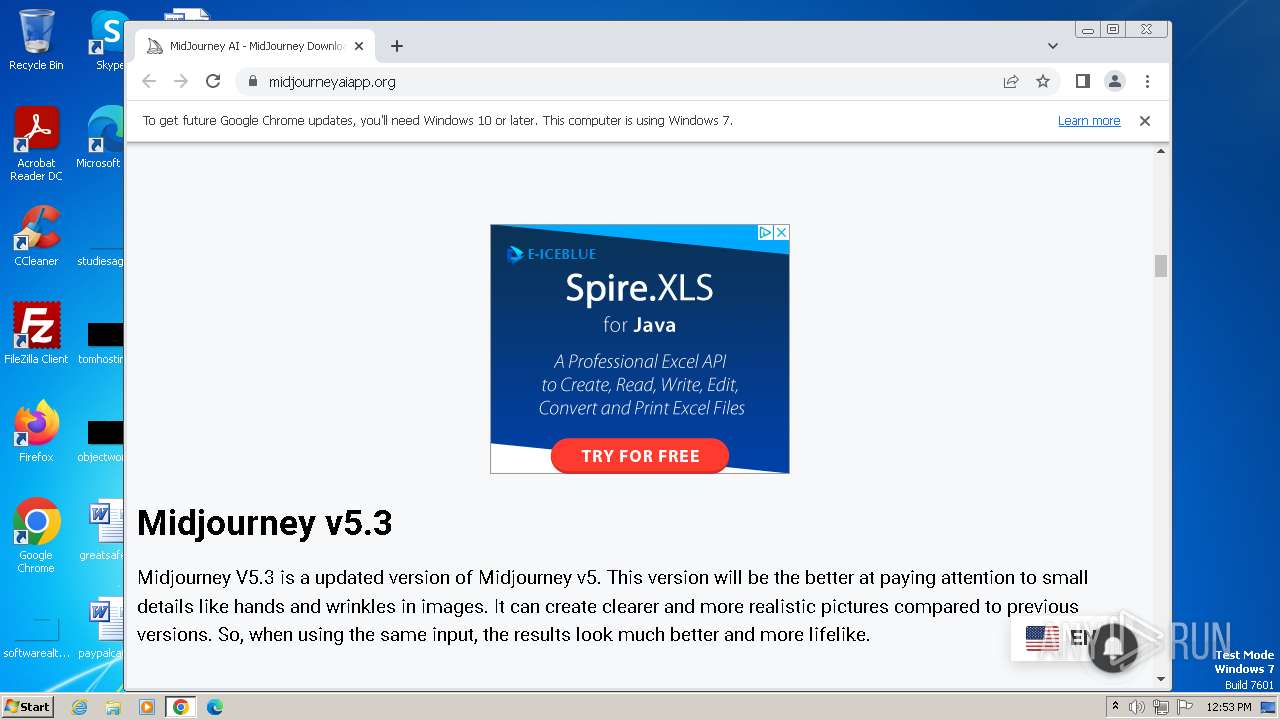Switch to Chrome in the taskbar
This screenshot has height=720, width=1280.
pyautogui.click(x=181, y=707)
